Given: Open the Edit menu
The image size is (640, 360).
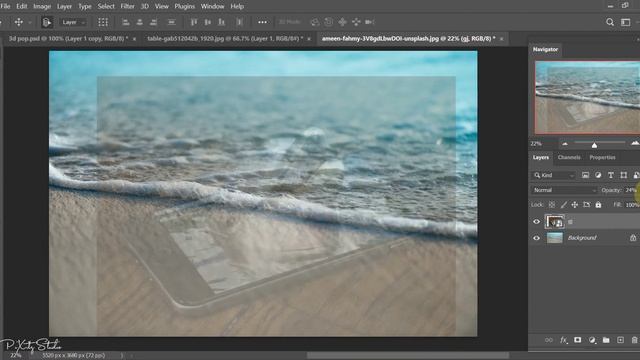Looking at the screenshot, I should (x=22, y=7).
